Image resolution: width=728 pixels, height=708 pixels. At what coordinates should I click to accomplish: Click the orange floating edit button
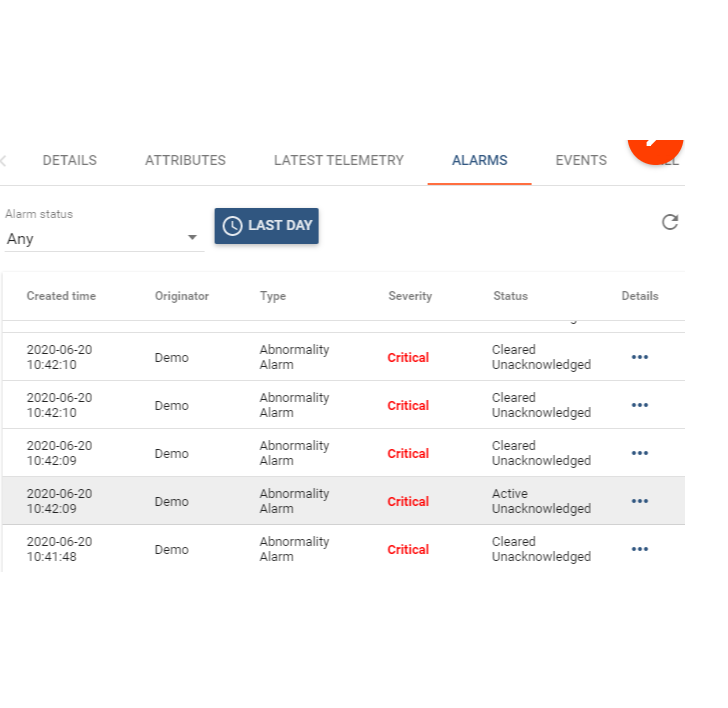[x=655, y=152]
